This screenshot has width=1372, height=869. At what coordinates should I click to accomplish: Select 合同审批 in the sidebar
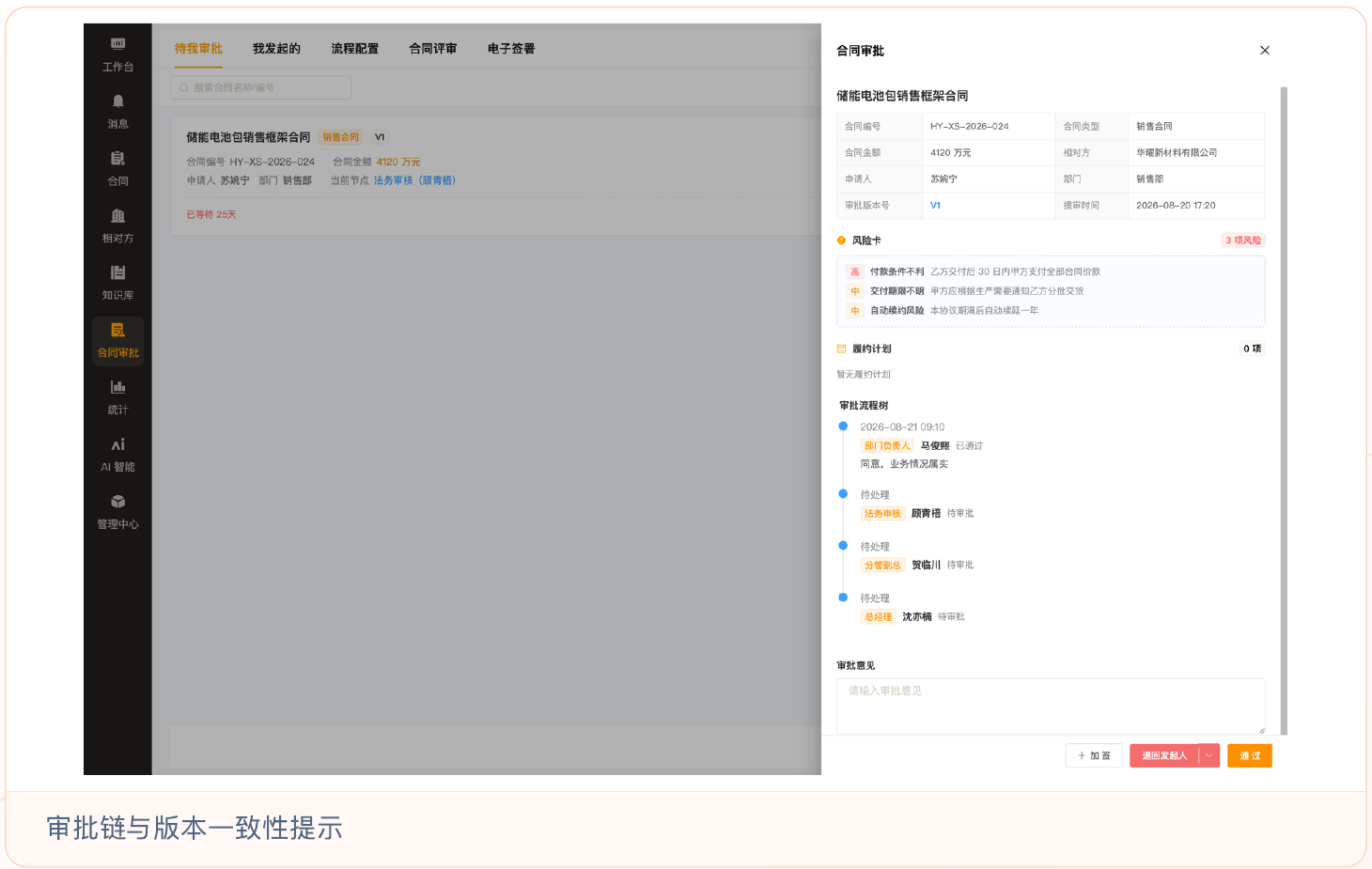[x=117, y=339]
